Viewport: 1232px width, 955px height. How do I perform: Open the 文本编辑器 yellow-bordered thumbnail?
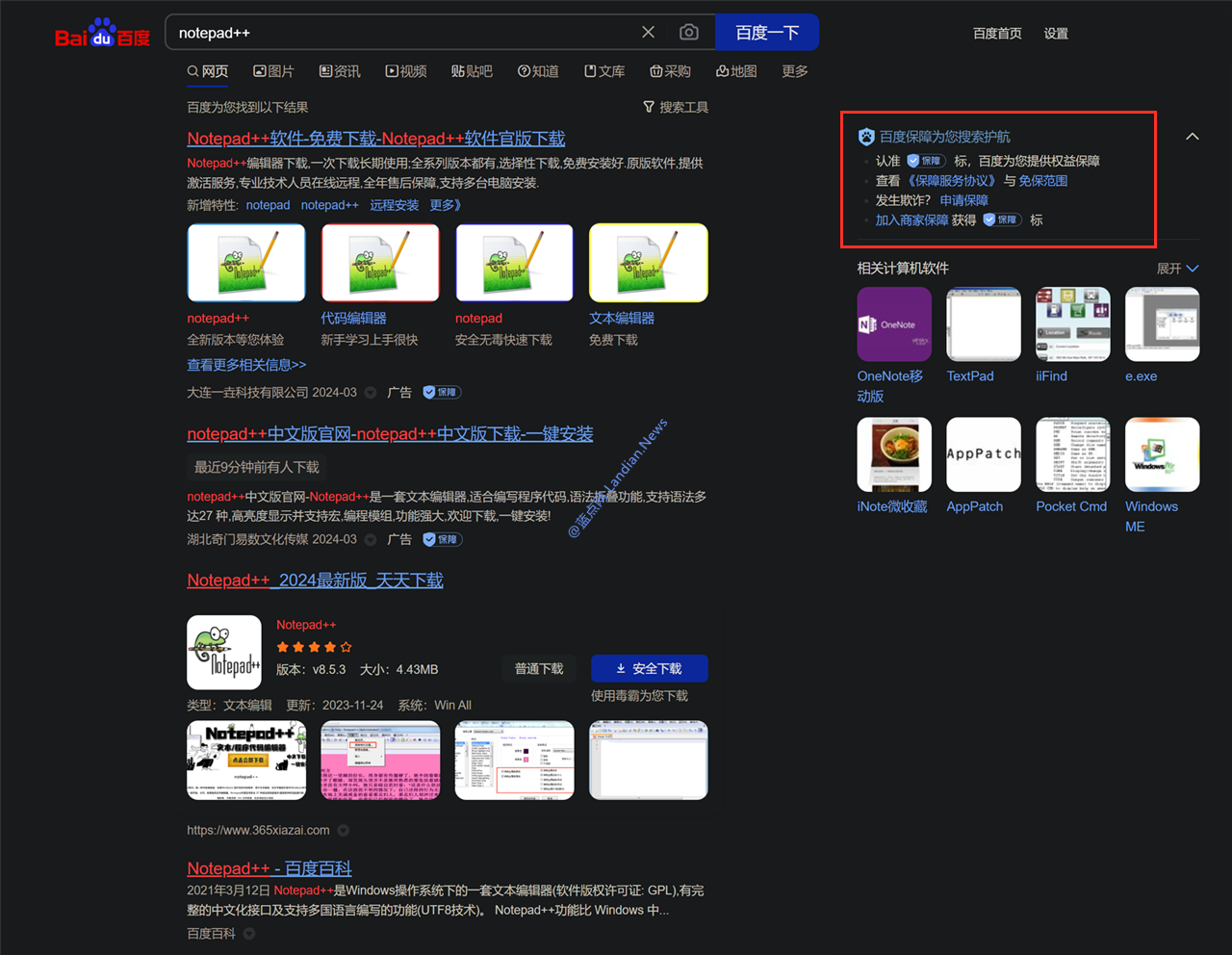point(649,263)
